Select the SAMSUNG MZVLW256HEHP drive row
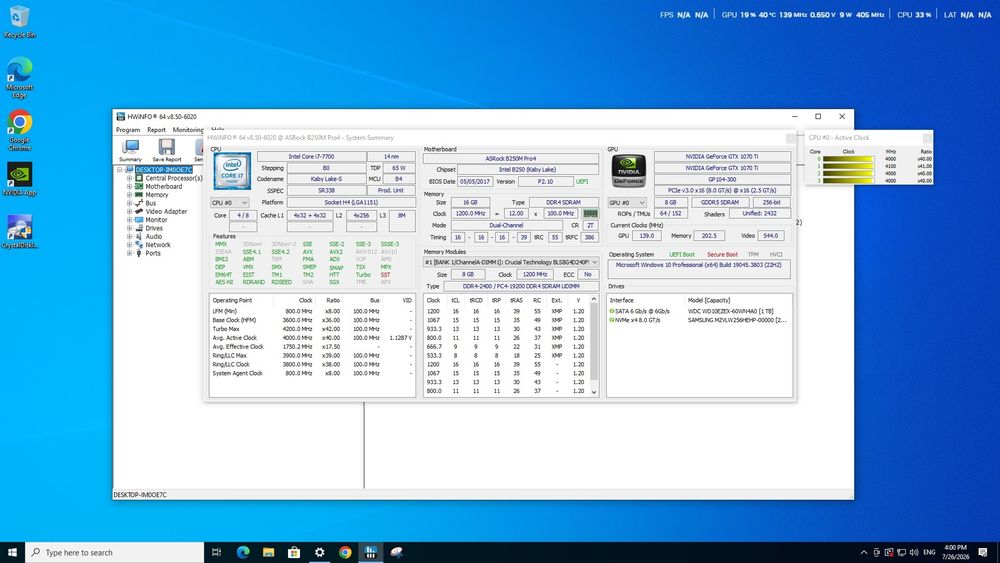This screenshot has width=1000, height=563. (x=699, y=320)
